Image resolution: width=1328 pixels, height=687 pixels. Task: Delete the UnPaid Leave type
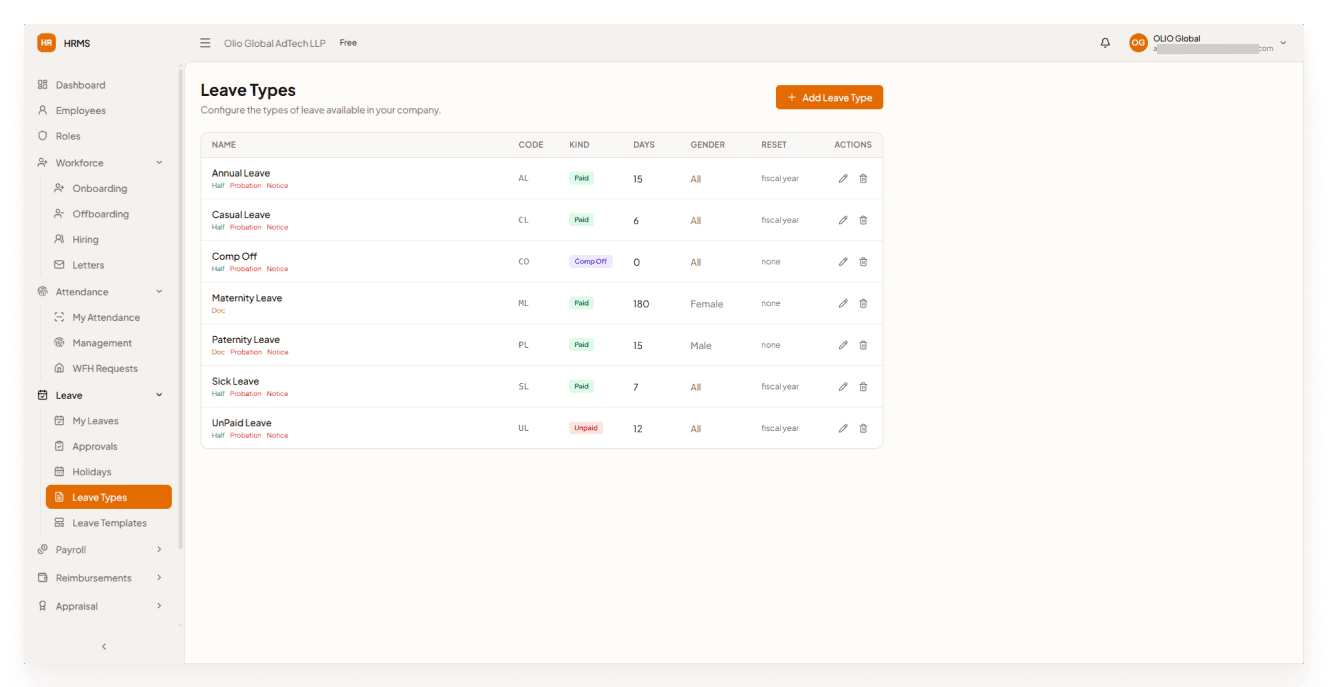click(863, 428)
